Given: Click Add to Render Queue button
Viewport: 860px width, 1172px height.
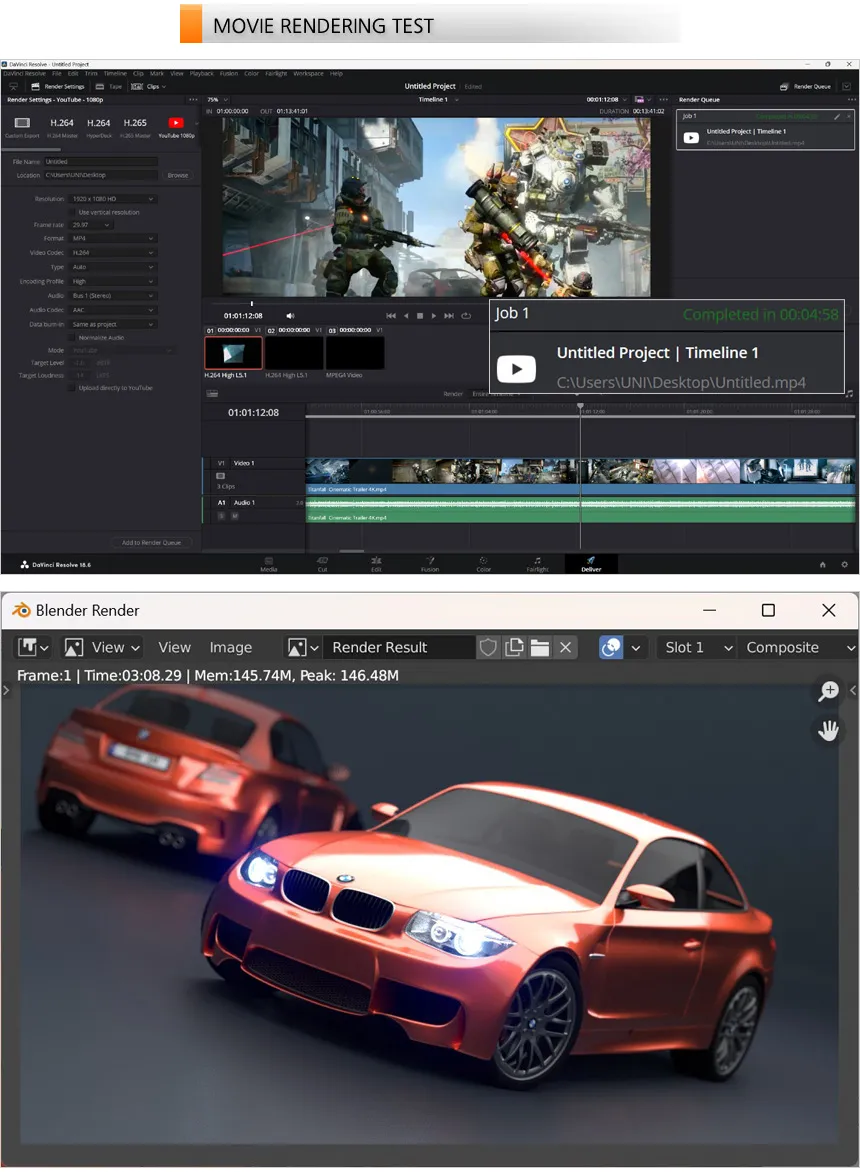Looking at the screenshot, I should [x=152, y=543].
